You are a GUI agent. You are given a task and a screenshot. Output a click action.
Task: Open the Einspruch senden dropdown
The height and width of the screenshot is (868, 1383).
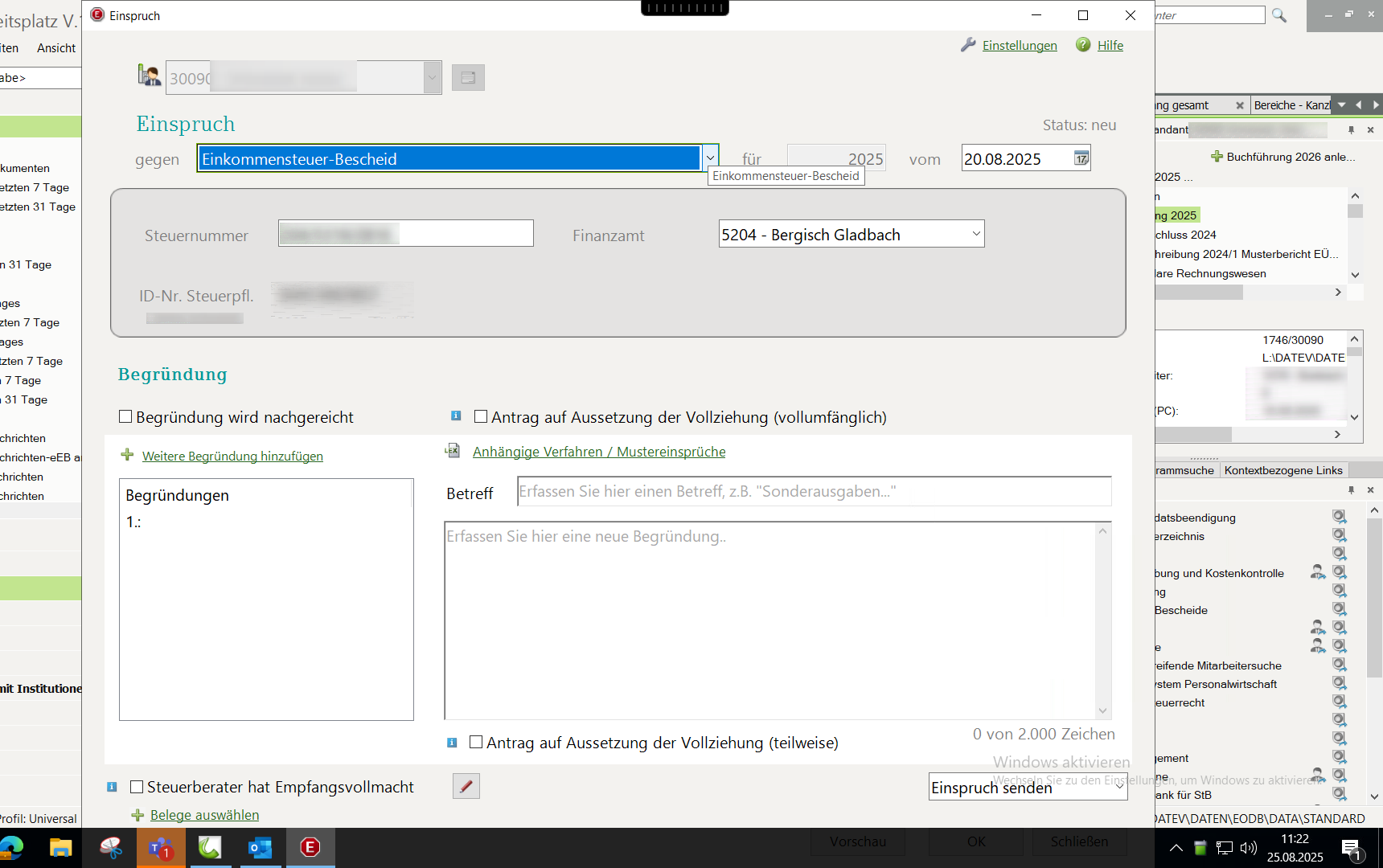(1119, 787)
